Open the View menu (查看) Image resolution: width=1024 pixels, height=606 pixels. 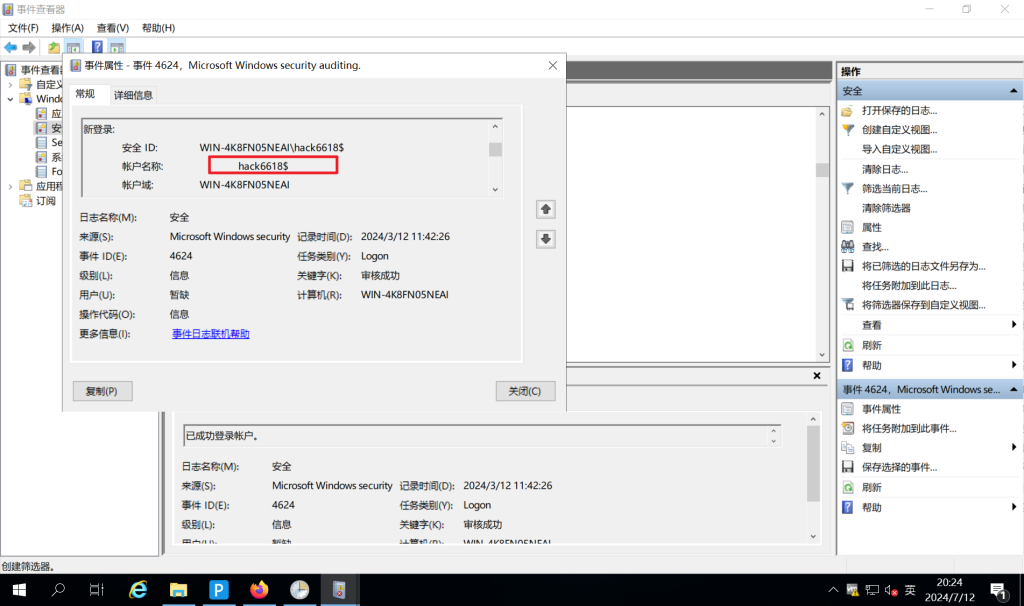113,28
